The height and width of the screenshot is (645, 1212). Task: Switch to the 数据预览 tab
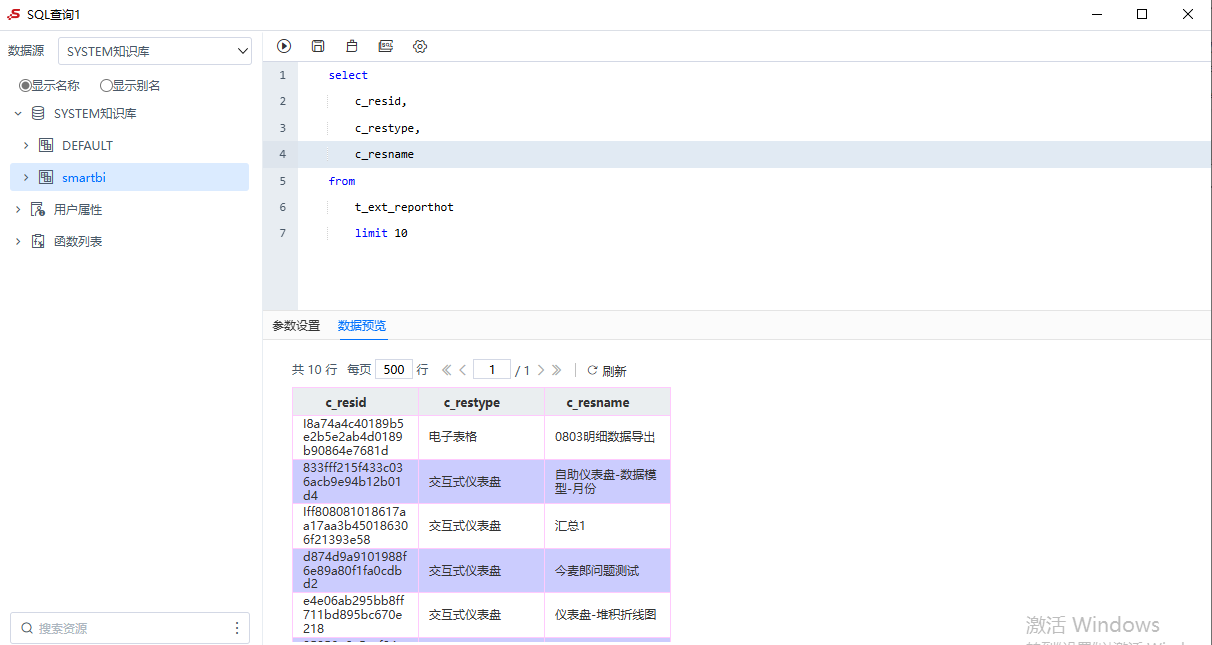click(x=362, y=326)
